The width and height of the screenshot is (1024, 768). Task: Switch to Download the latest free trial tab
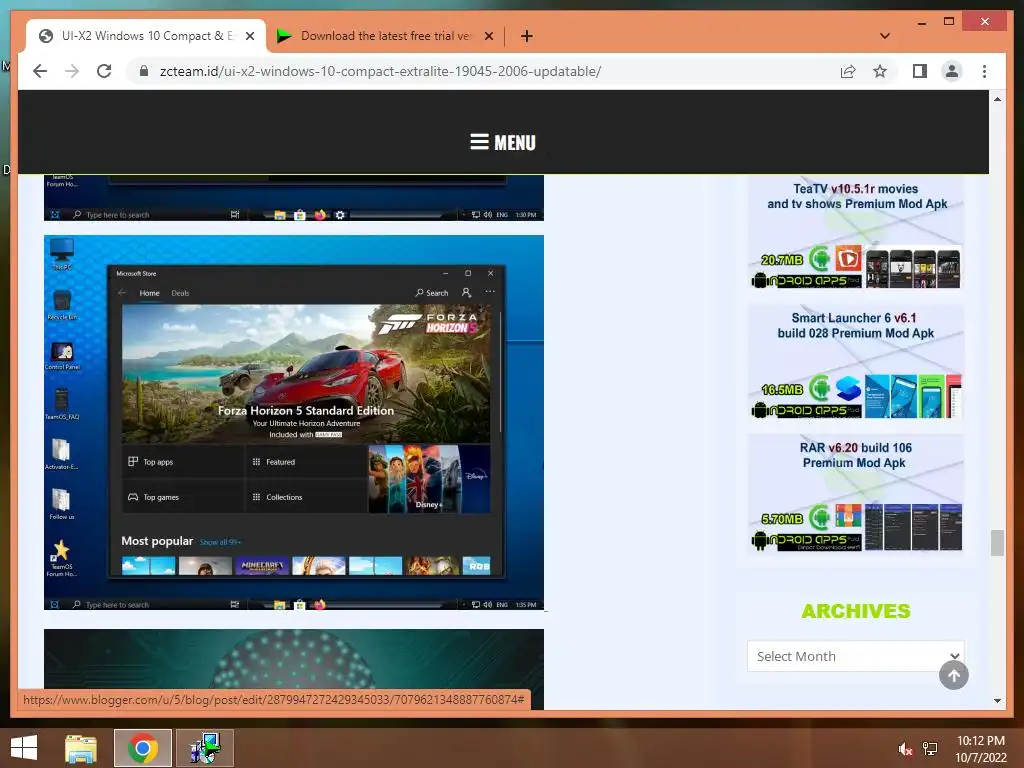pos(385,36)
